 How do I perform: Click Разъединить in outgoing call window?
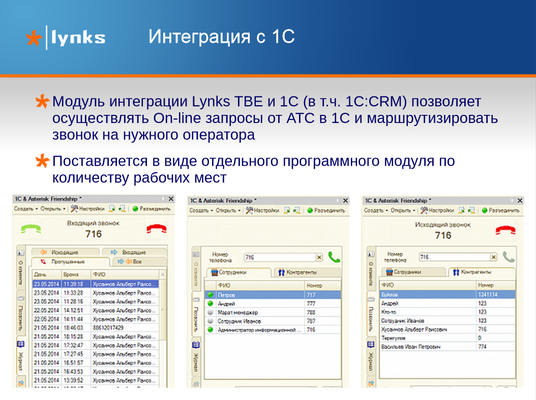coord(500,210)
